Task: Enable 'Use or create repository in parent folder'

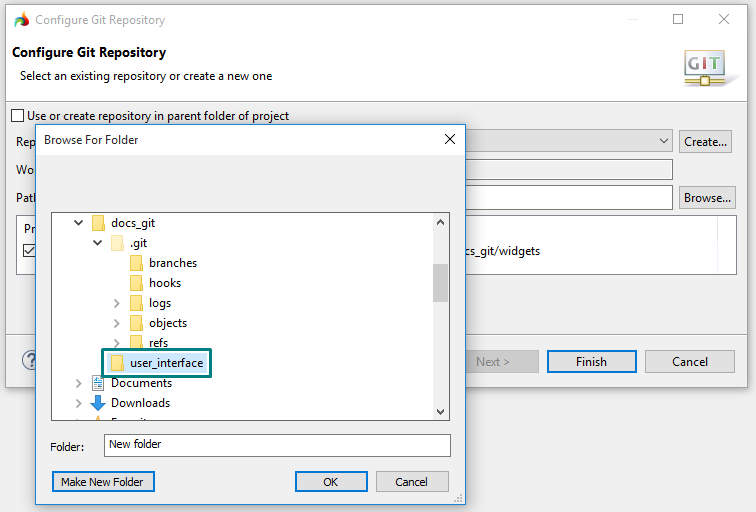Action: coord(18,116)
